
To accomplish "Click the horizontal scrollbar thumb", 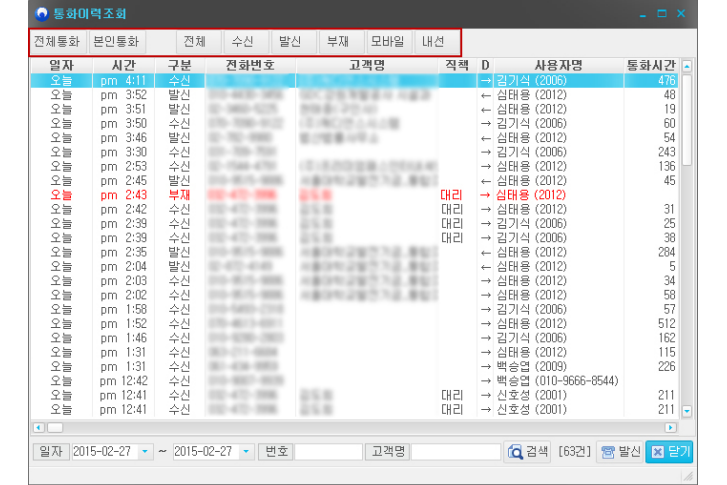I will click(54, 428).
